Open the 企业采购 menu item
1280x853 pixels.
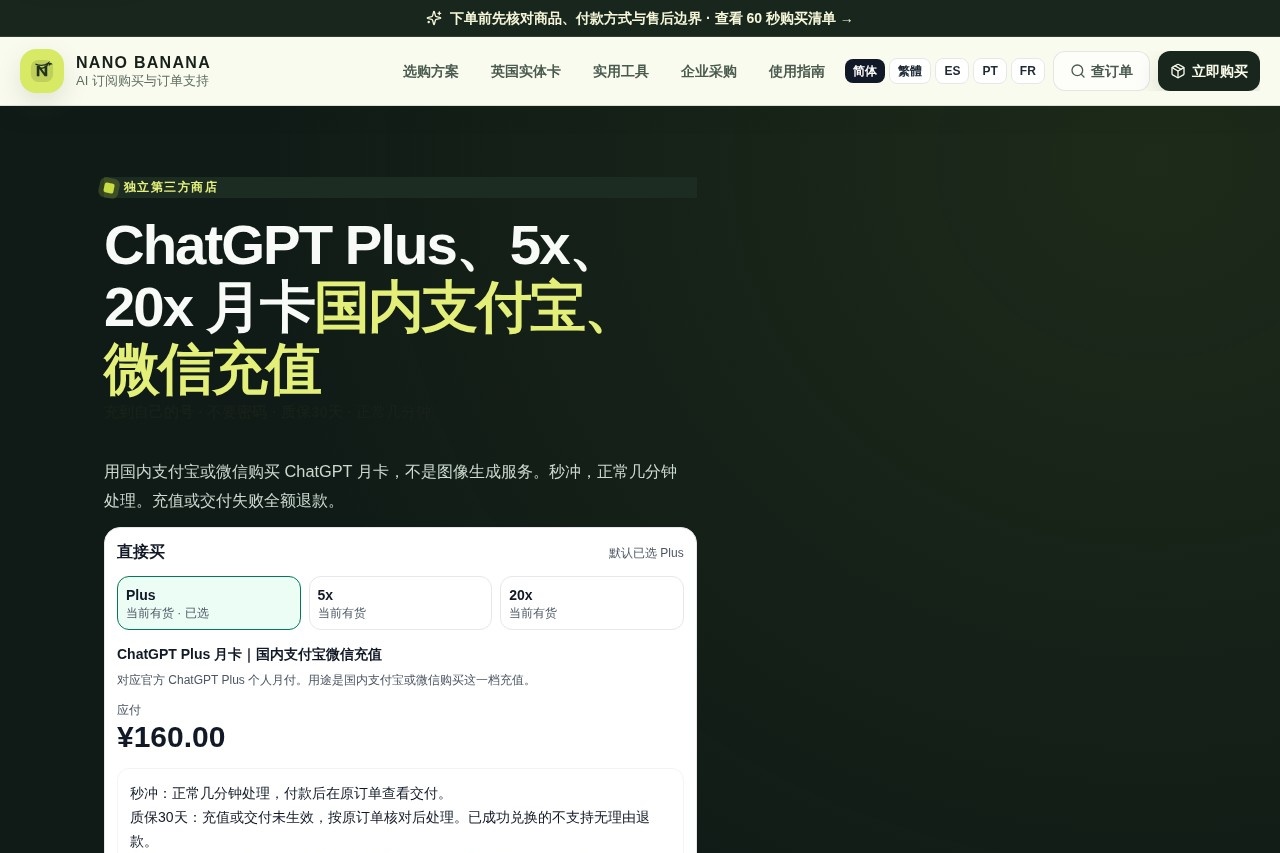[x=709, y=71]
